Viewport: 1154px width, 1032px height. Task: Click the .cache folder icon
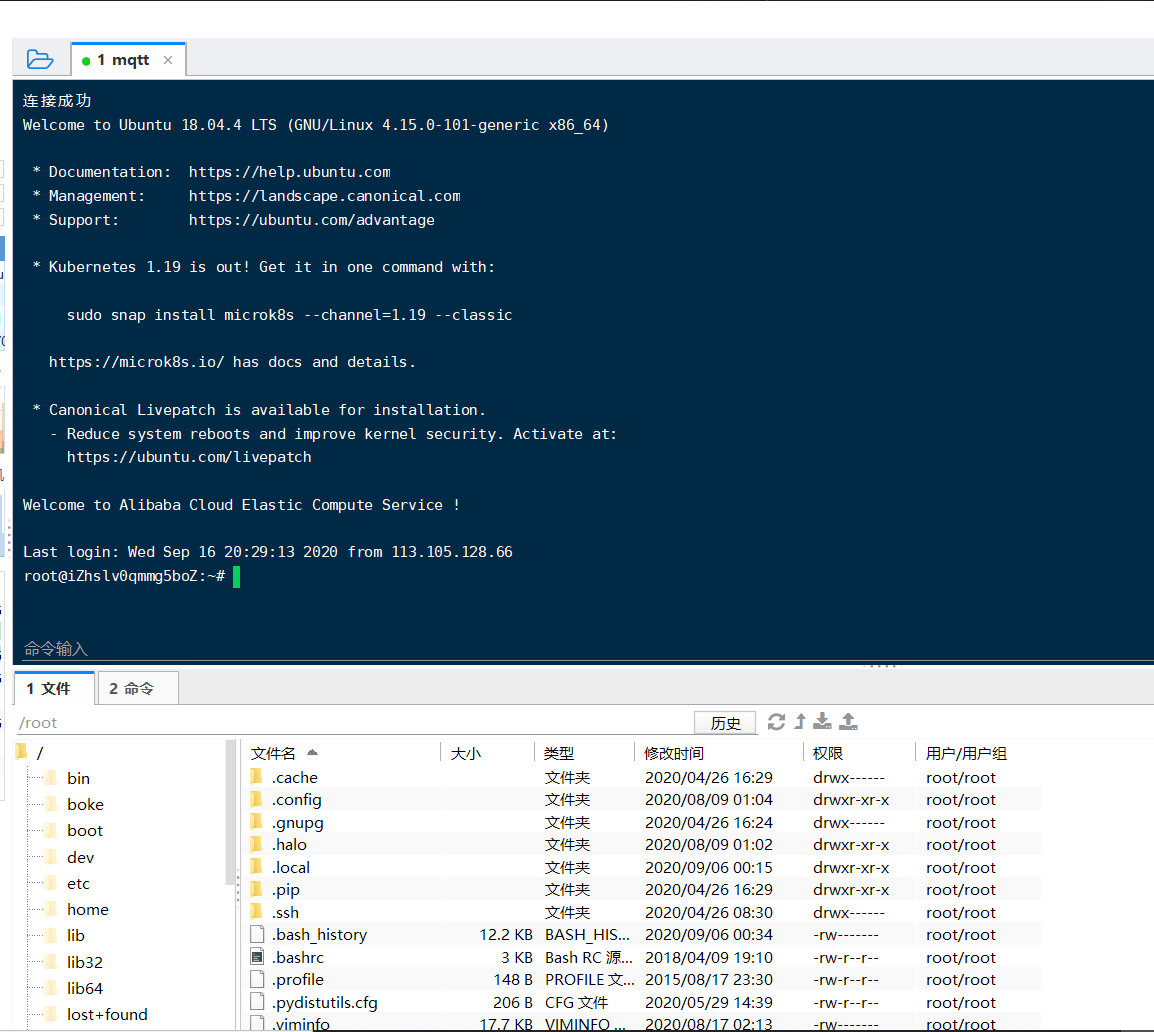click(256, 777)
